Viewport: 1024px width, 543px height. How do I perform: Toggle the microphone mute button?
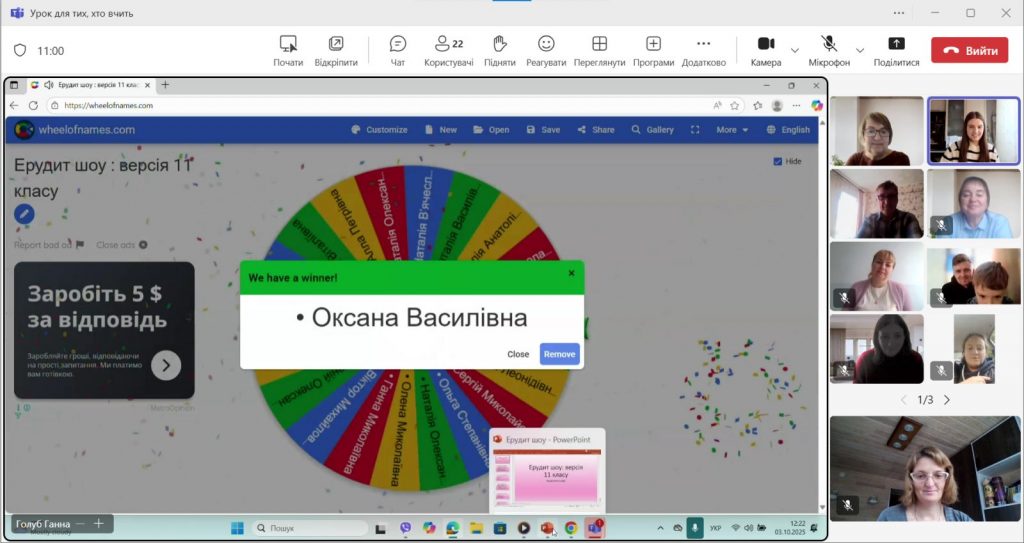point(829,44)
